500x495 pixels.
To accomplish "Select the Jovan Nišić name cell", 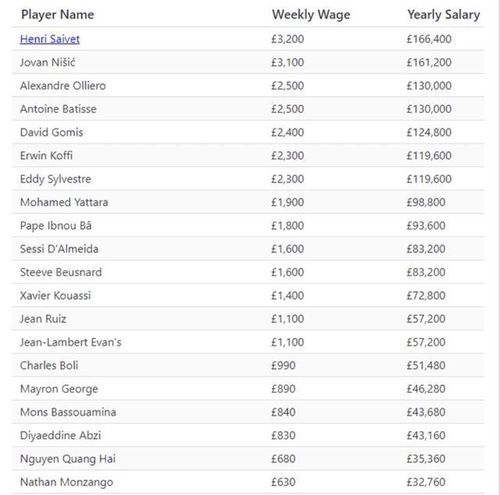I will click(x=48, y=62).
